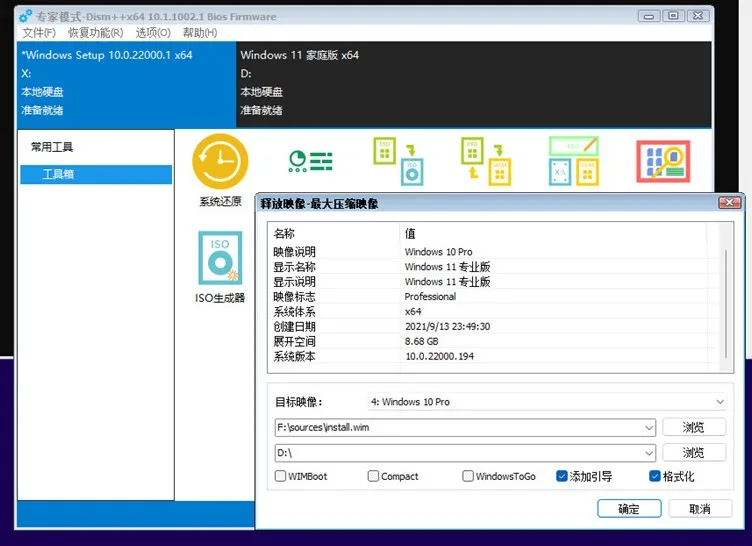Confirm with the 确定 button

coord(629,509)
